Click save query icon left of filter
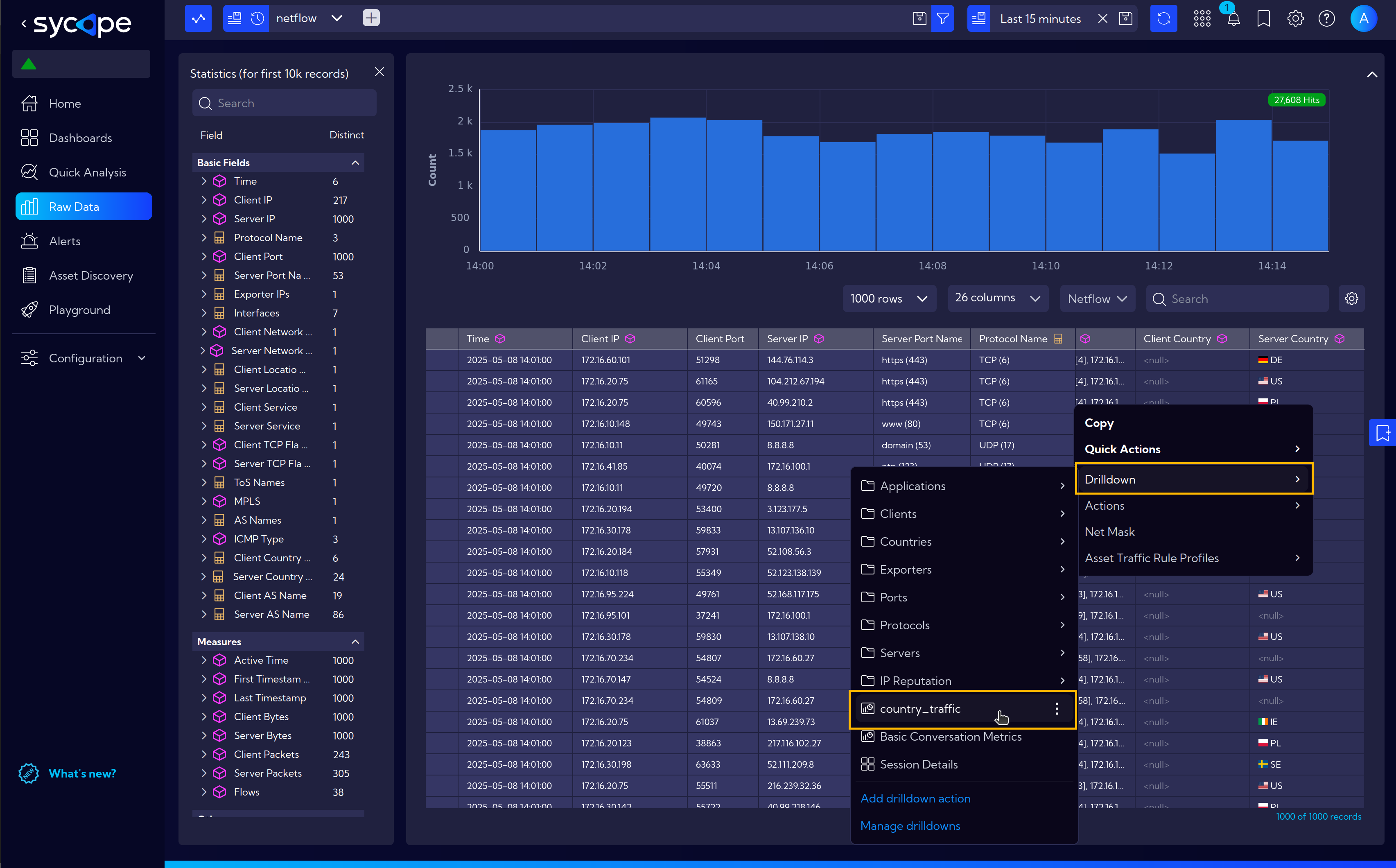The height and width of the screenshot is (868, 1396). tap(919, 18)
